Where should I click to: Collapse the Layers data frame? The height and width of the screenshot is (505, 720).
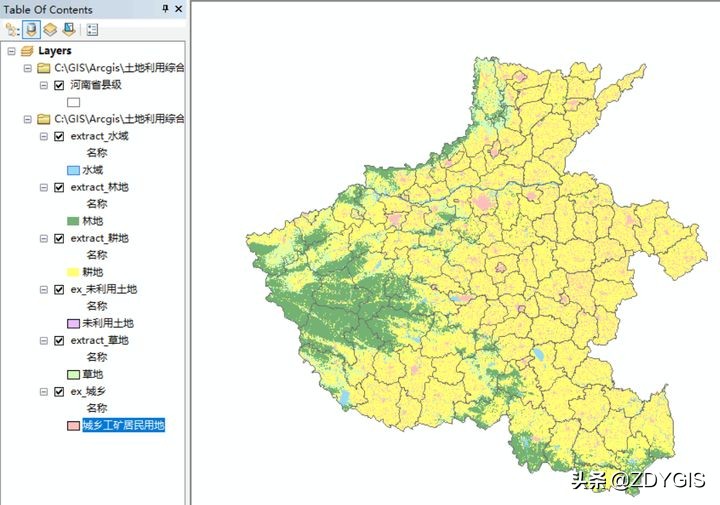11,51
